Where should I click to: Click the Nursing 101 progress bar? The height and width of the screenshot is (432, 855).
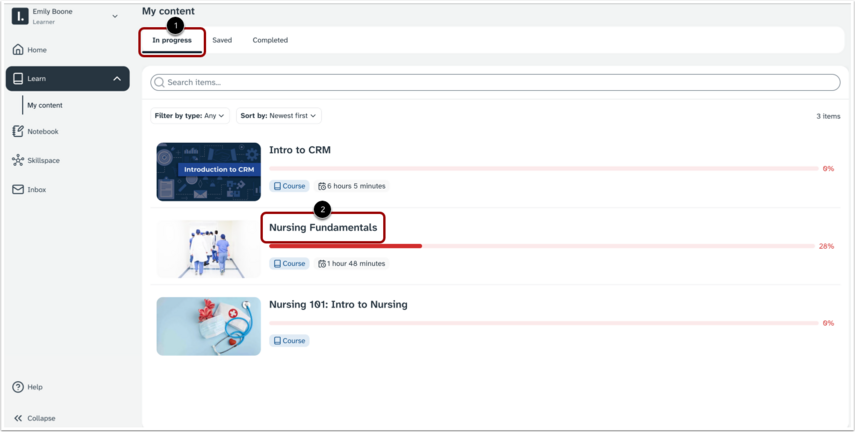pos(544,323)
